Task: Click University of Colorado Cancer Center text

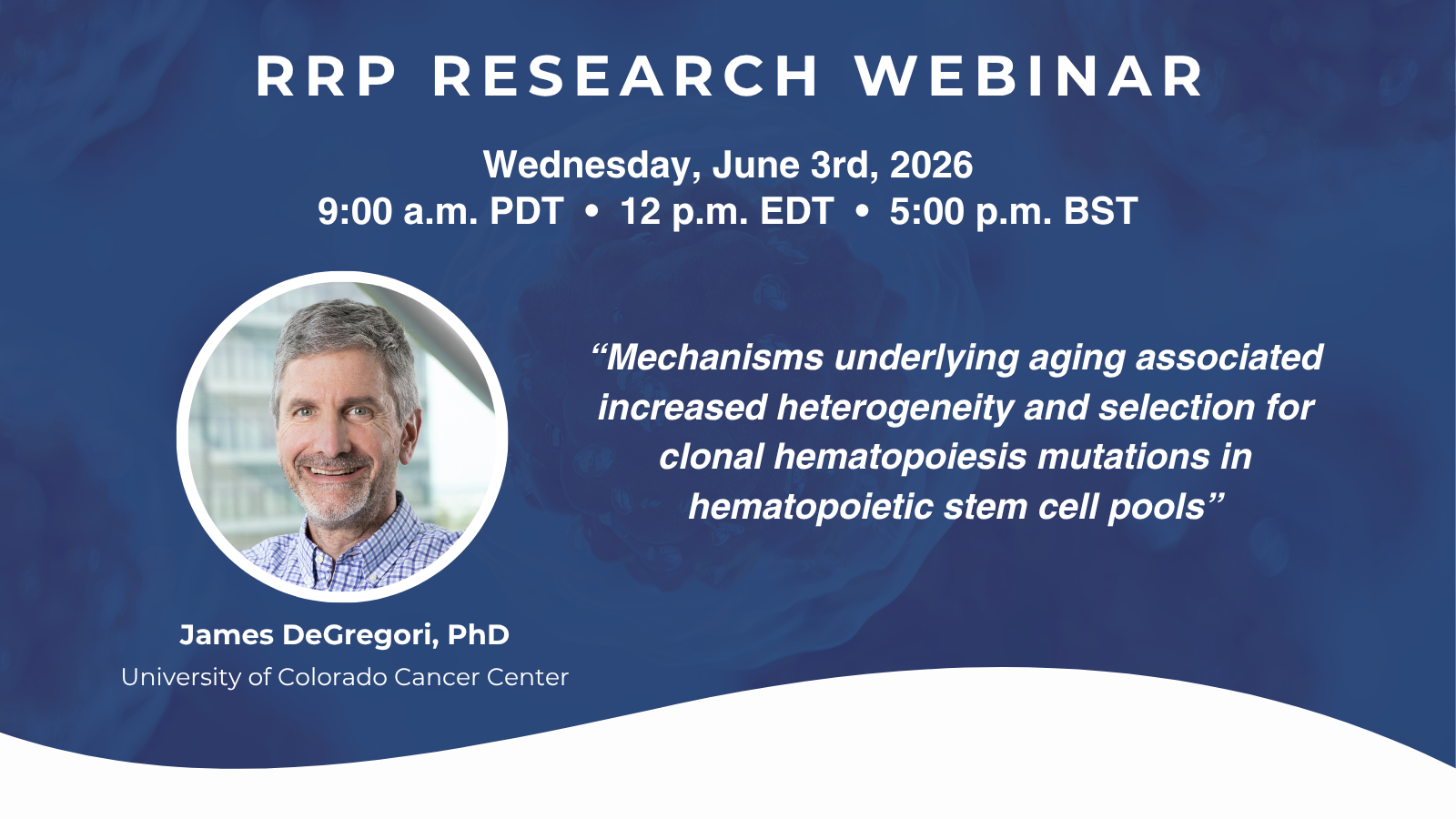Action: (x=346, y=677)
